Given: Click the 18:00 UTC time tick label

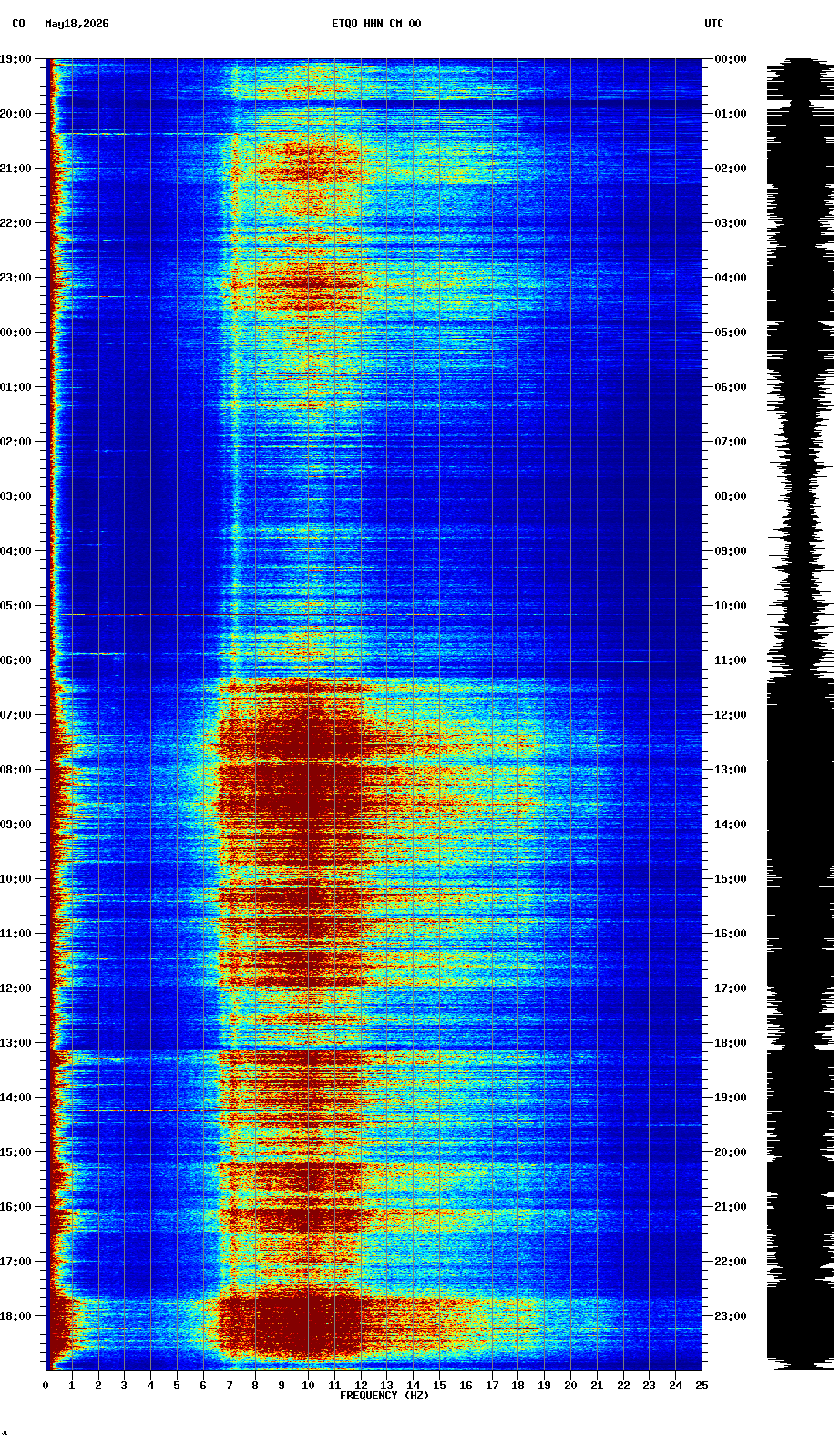Looking at the screenshot, I should (x=732, y=1043).
